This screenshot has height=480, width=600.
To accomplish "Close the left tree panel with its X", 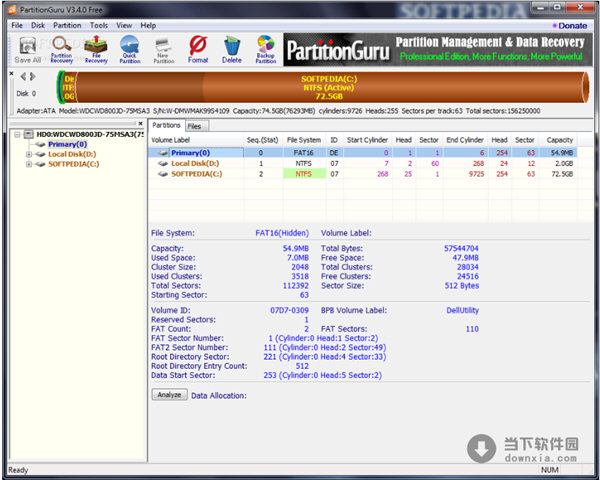I will 140,123.
